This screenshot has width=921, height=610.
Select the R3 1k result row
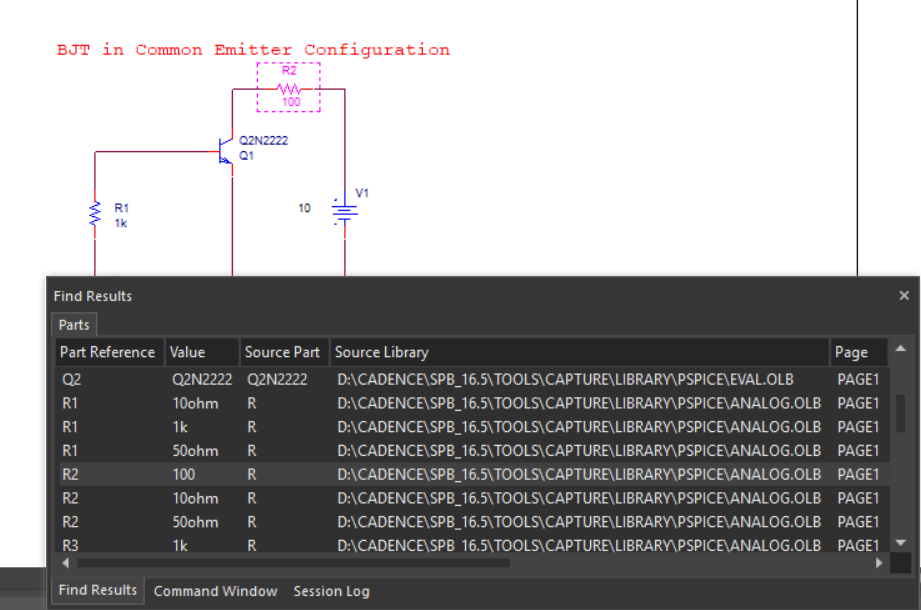(400, 546)
